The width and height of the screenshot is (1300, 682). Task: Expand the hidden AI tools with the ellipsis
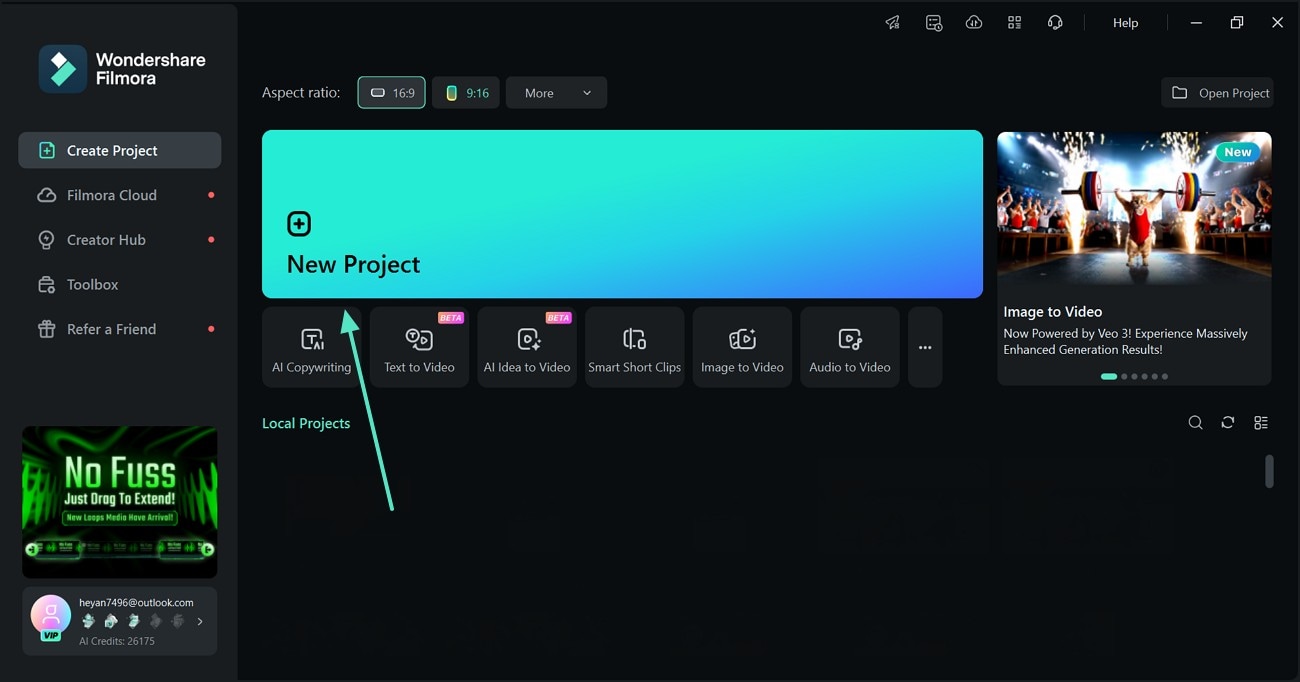[924, 345]
